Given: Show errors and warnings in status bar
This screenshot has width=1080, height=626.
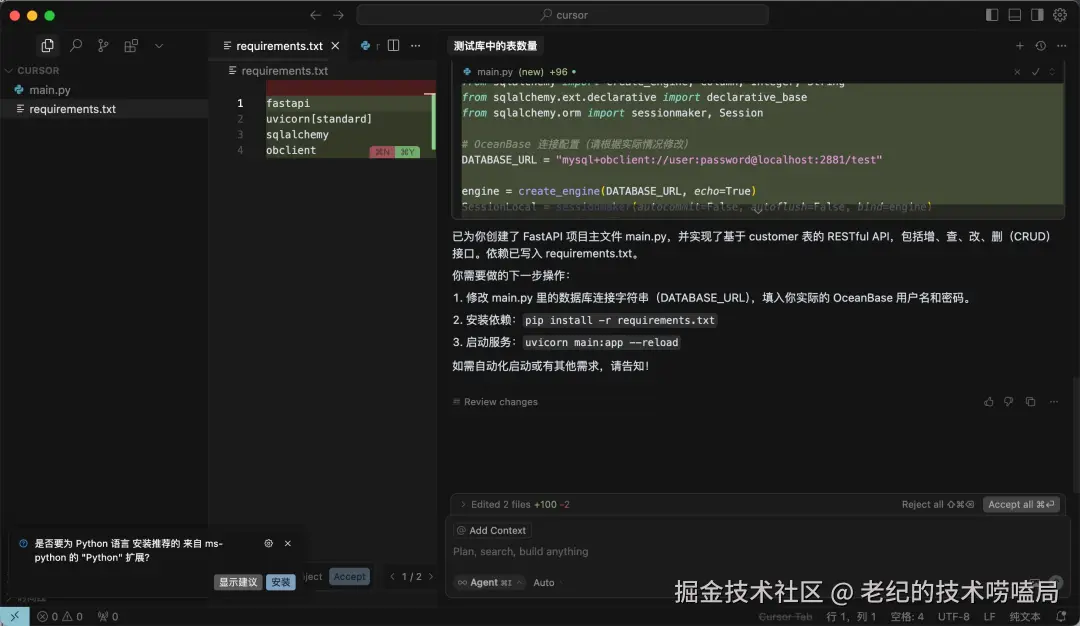Looking at the screenshot, I should [60, 616].
